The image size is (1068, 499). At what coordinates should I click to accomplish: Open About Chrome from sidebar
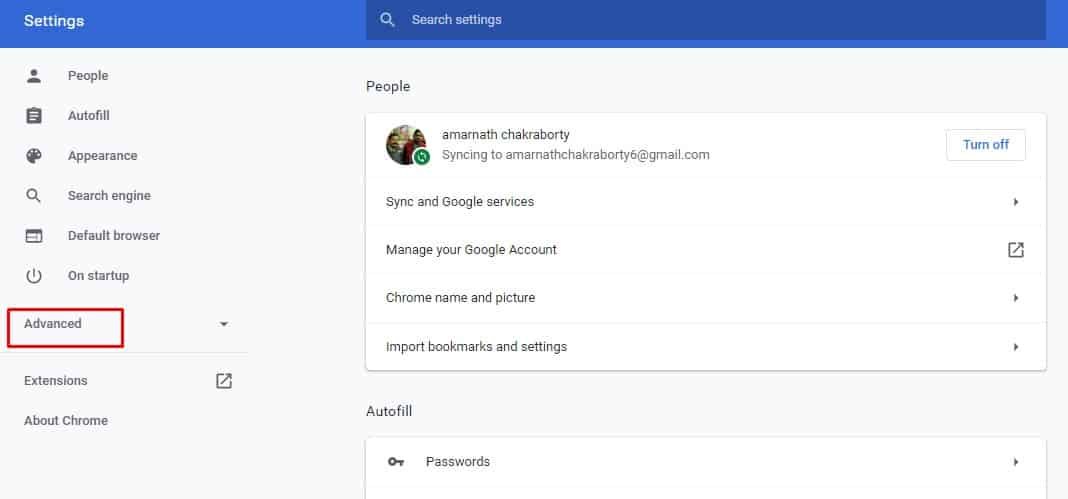click(x=66, y=421)
